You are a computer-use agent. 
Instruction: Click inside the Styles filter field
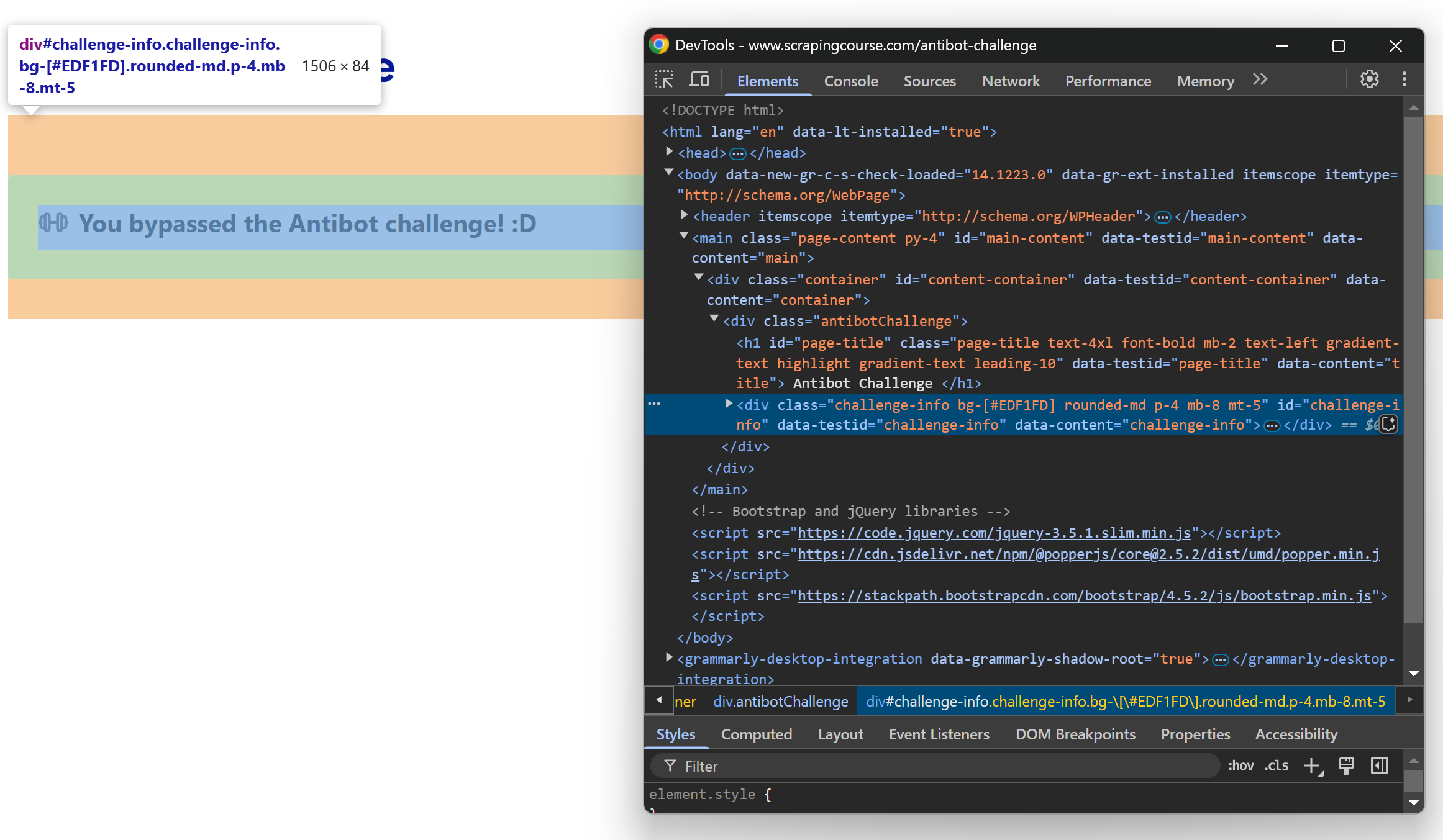870,765
